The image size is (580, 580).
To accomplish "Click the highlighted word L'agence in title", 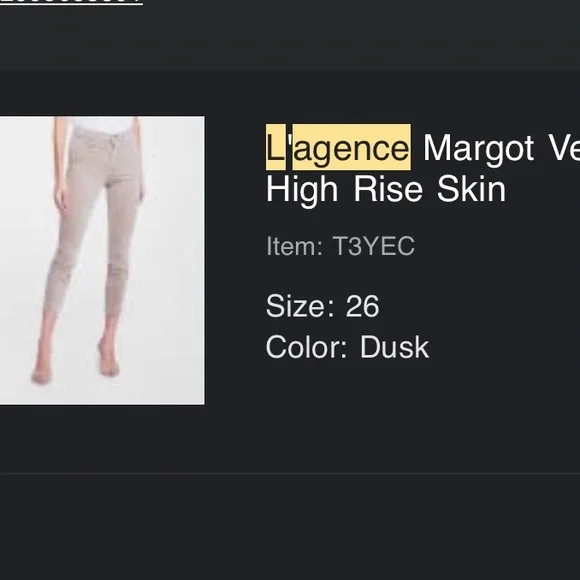I will coord(338,148).
